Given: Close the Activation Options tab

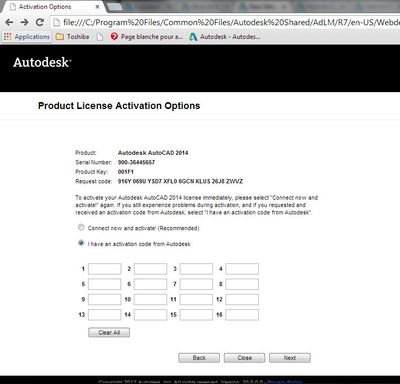Looking at the screenshot, I should click(x=97, y=7).
